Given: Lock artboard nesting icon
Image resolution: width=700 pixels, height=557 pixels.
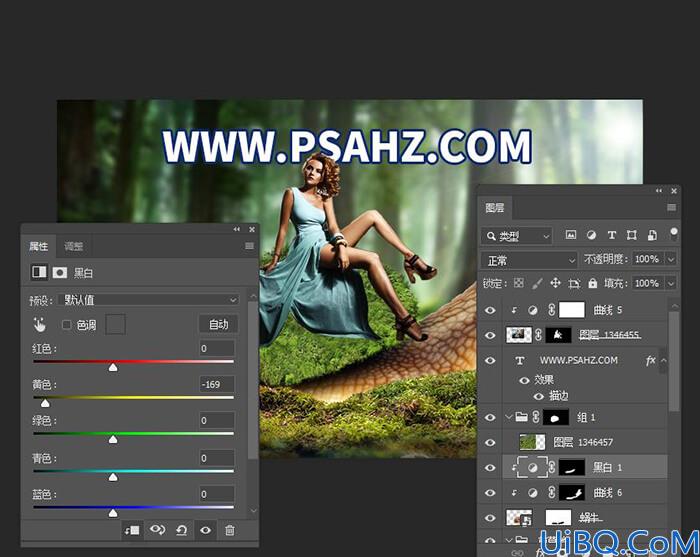Looking at the screenshot, I should click(574, 283).
